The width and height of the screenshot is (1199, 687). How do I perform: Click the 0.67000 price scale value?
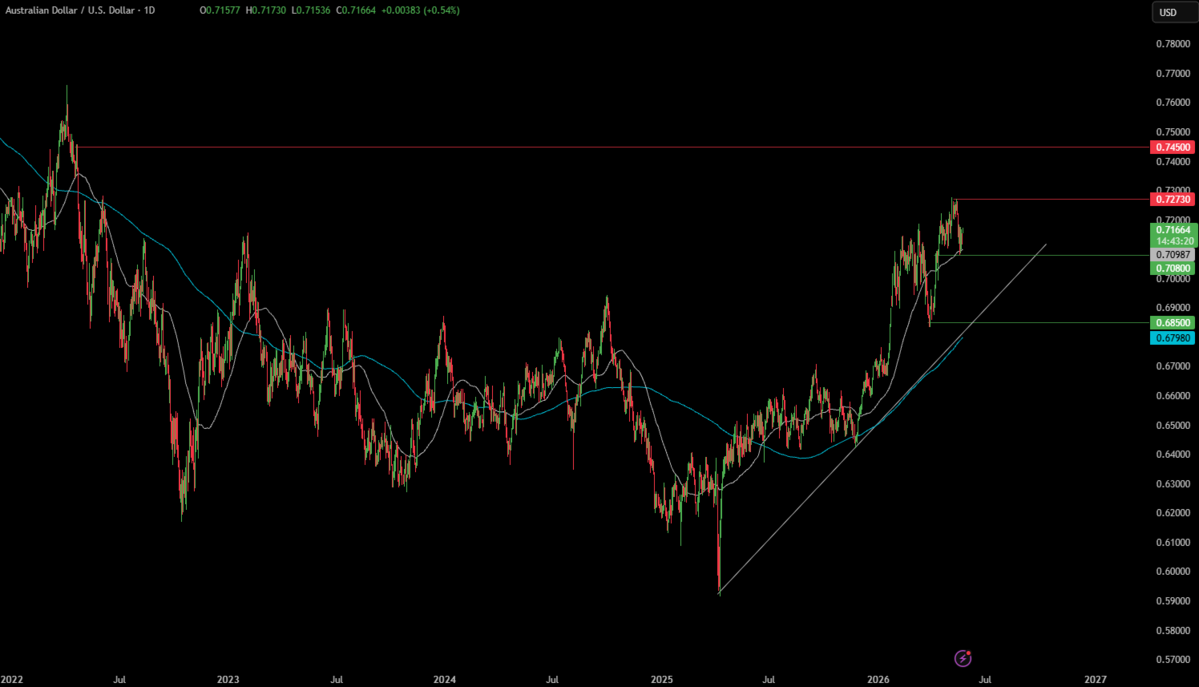click(x=1173, y=366)
